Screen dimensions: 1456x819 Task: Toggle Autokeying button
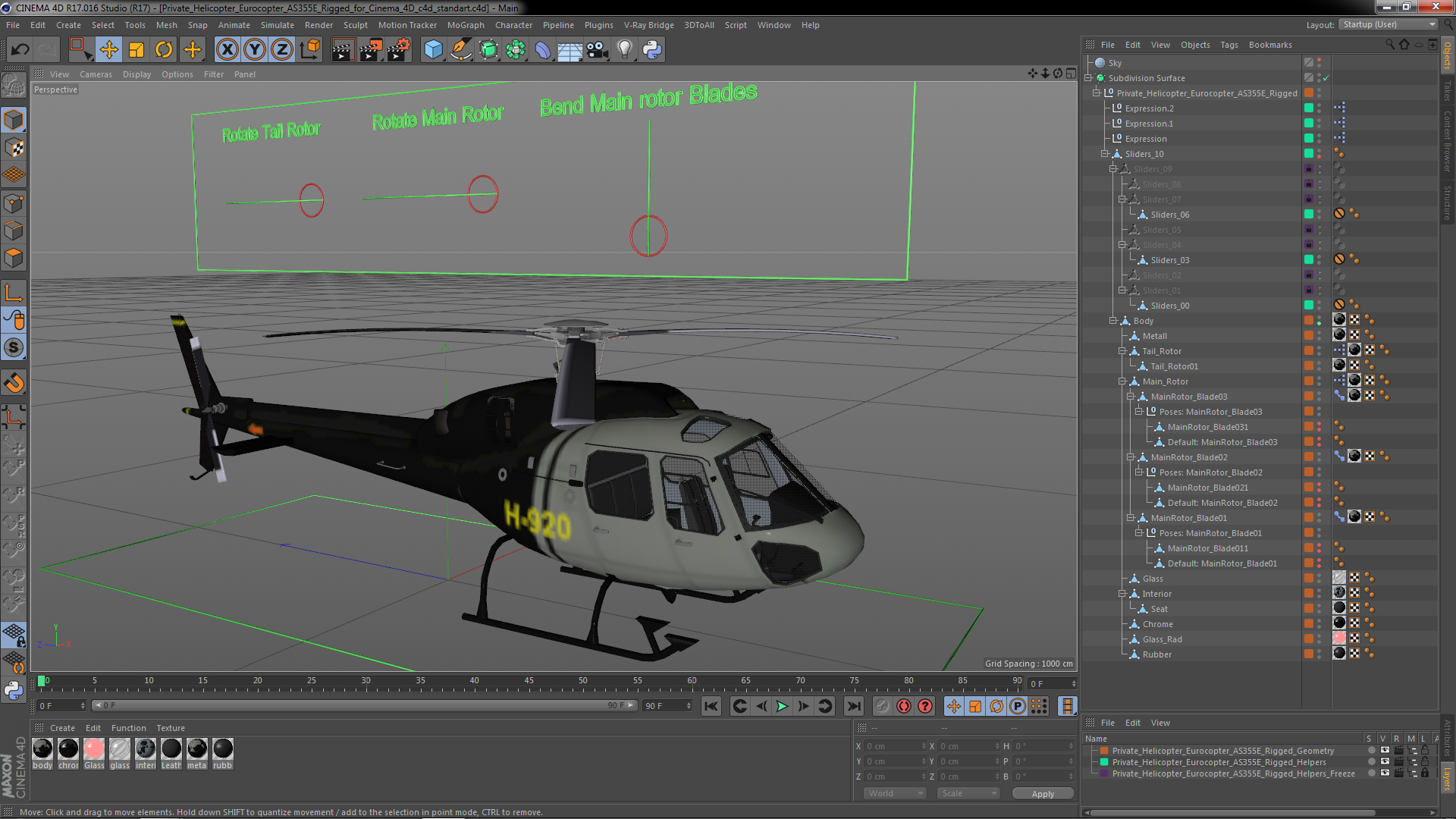[x=904, y=706]
